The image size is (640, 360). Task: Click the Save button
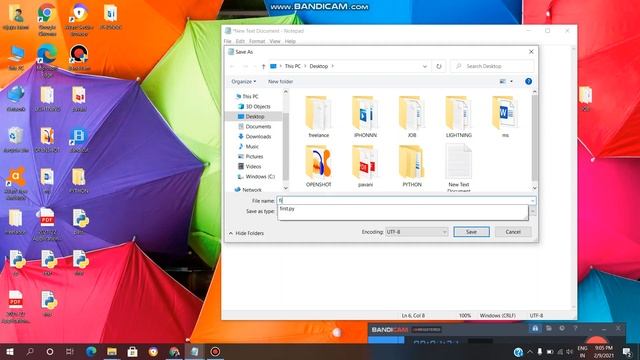tap(471, 232)
